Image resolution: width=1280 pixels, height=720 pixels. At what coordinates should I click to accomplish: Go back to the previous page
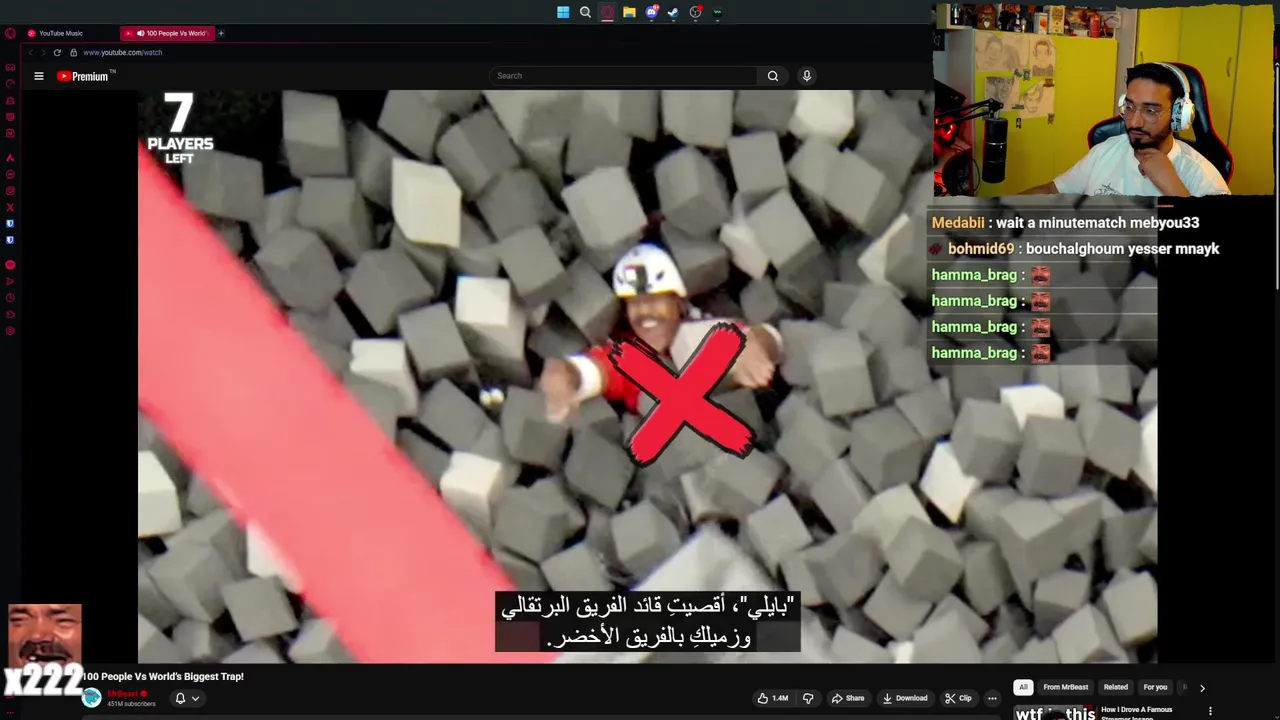[x=31, y=52]
